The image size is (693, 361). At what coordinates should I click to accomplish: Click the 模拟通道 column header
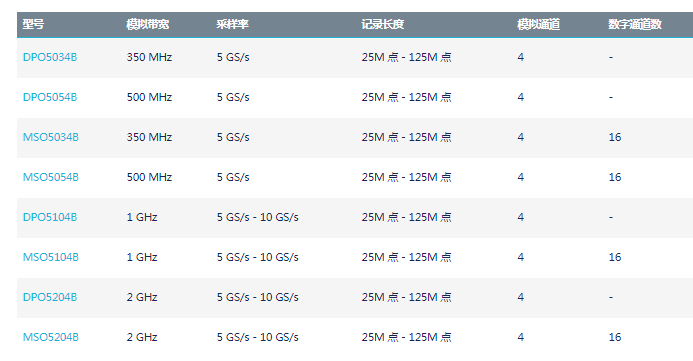[x=539, y=24]
